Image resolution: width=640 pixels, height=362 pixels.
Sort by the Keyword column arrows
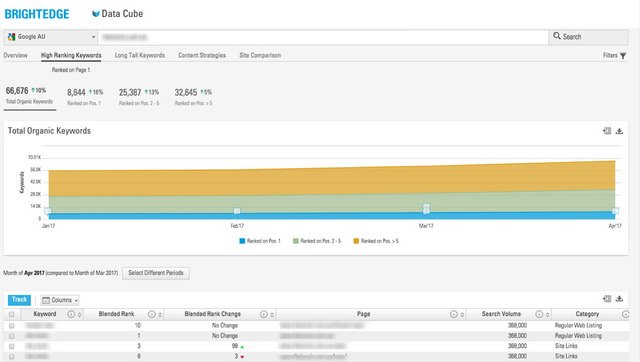[x=79, y=315]
